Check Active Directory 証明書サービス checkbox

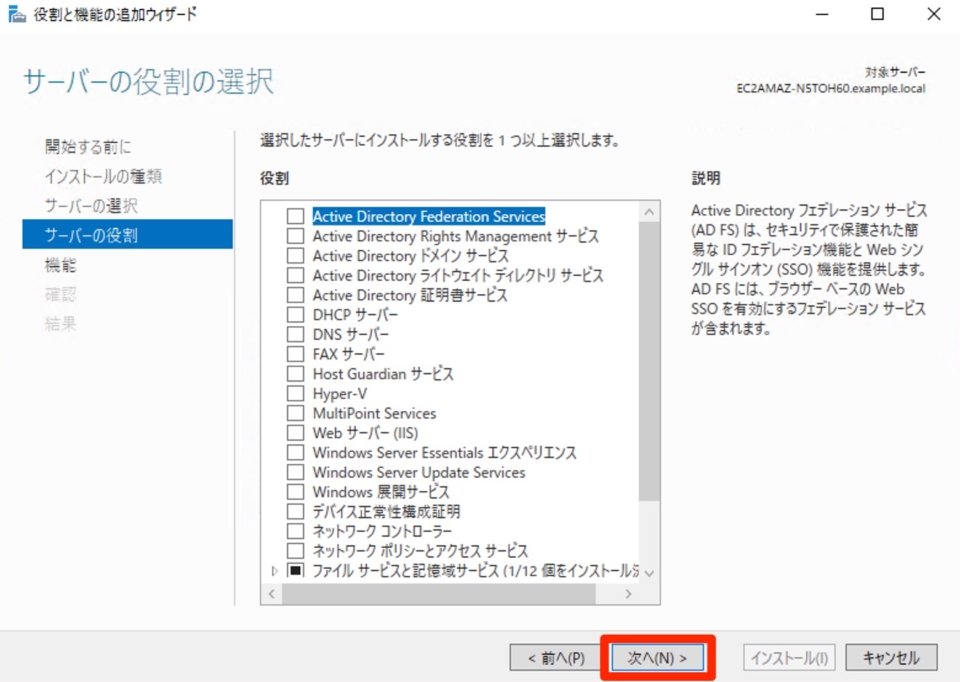coord(296,294)
